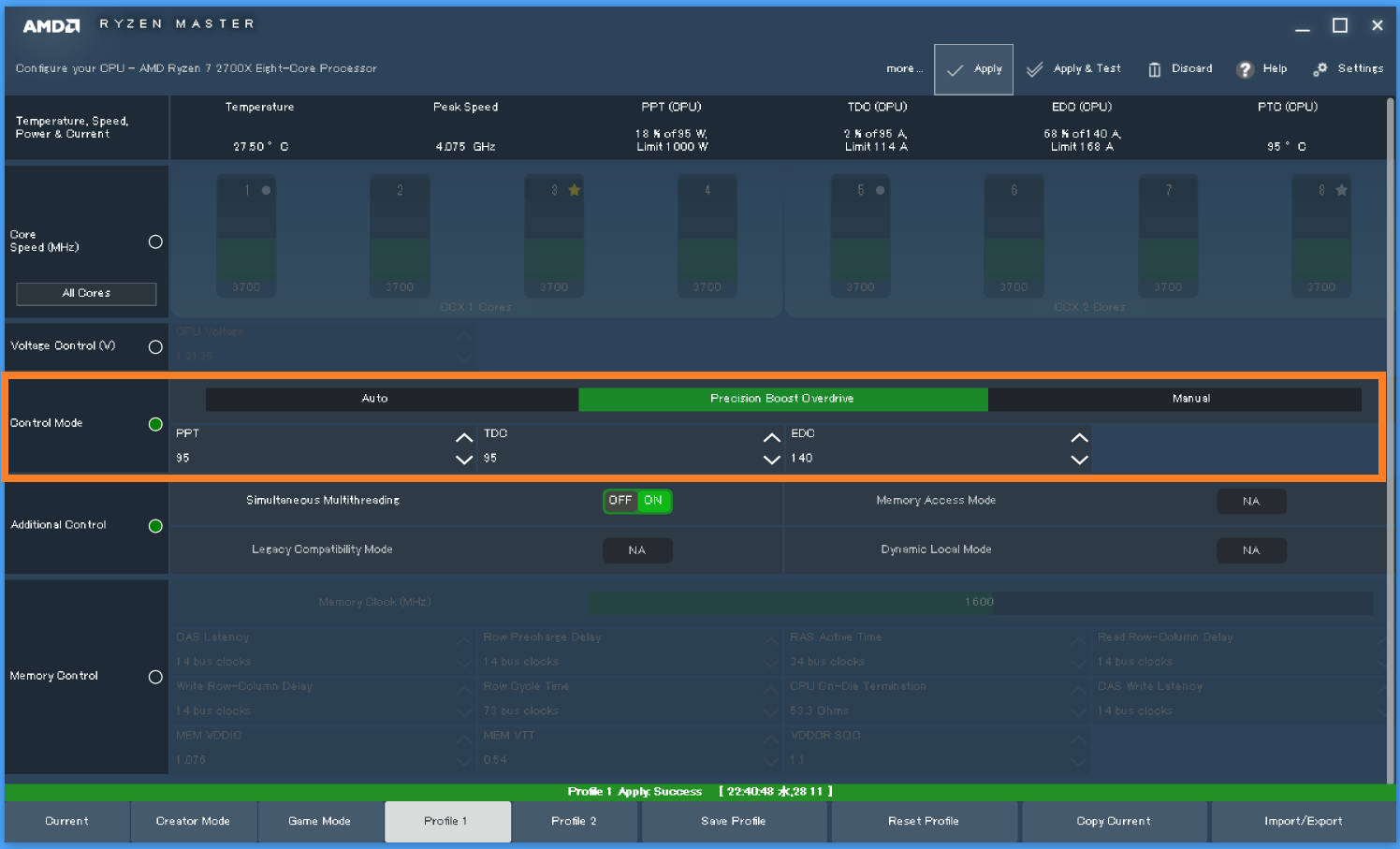This screenshot has width=1400, height=849.
Task: Open the Current profile tab
Action: coord(67,822)
